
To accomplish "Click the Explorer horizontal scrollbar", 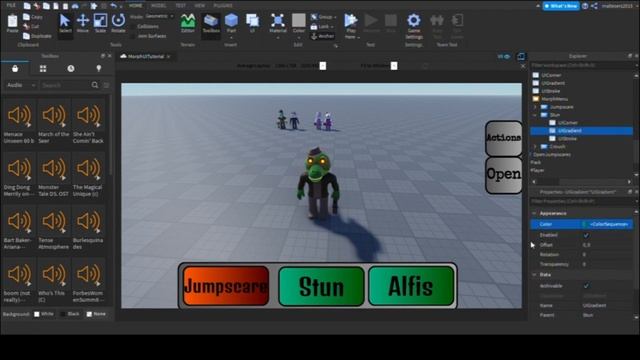I will tap(582, 182).
